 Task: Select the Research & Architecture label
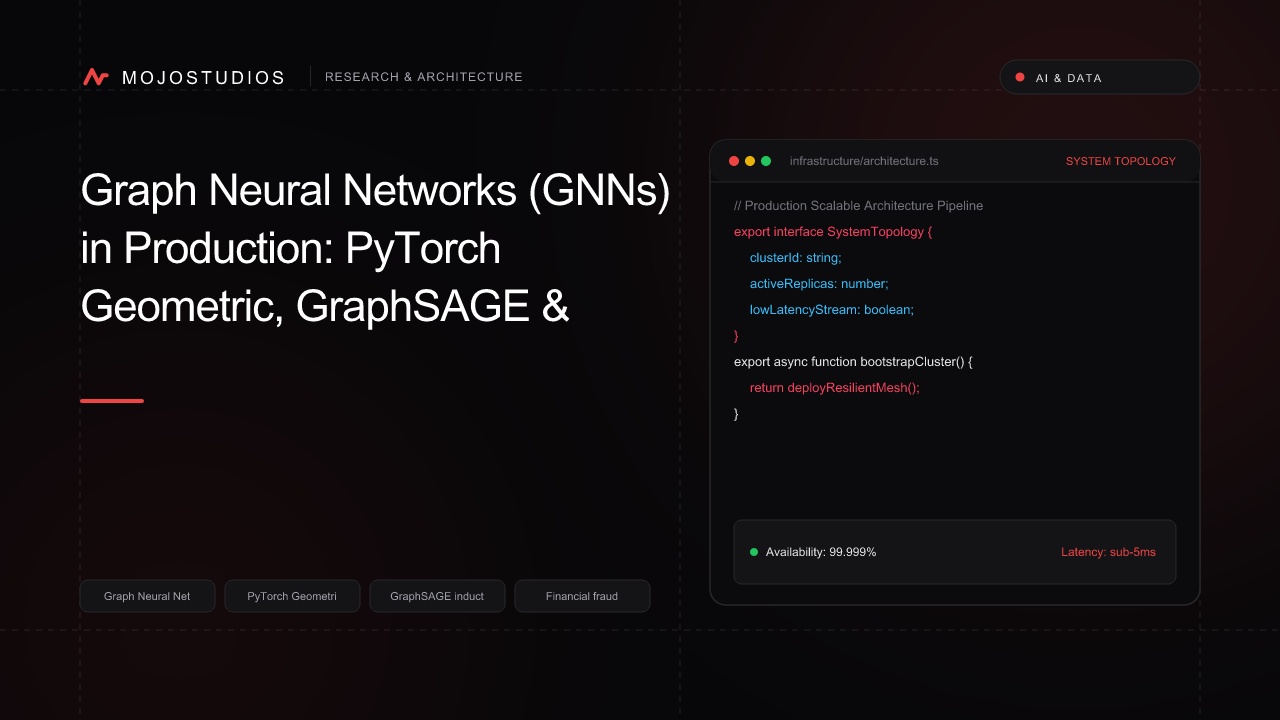pyautogui.click(x=424, y=77)
